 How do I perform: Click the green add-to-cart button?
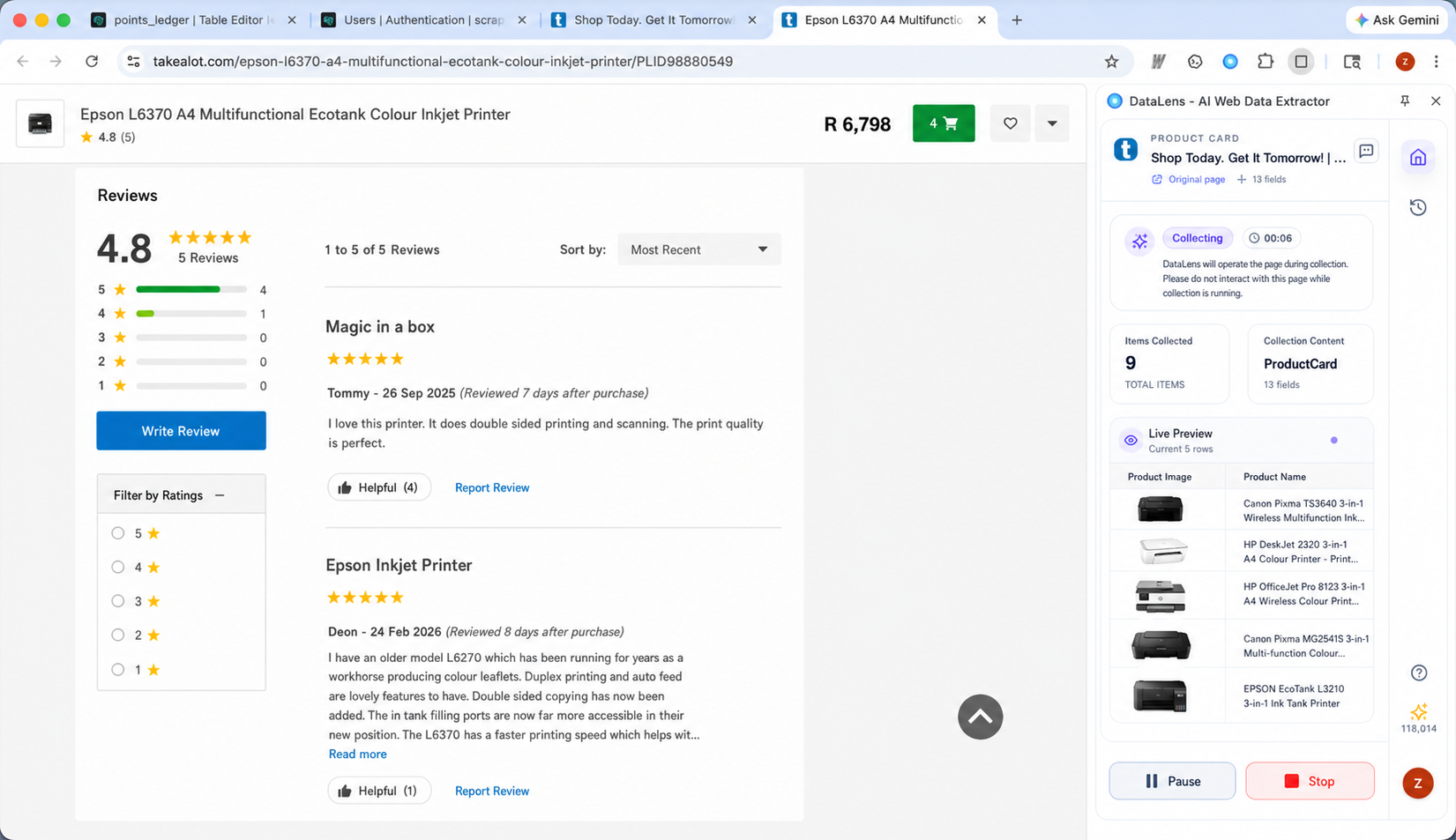coord(944,123)
